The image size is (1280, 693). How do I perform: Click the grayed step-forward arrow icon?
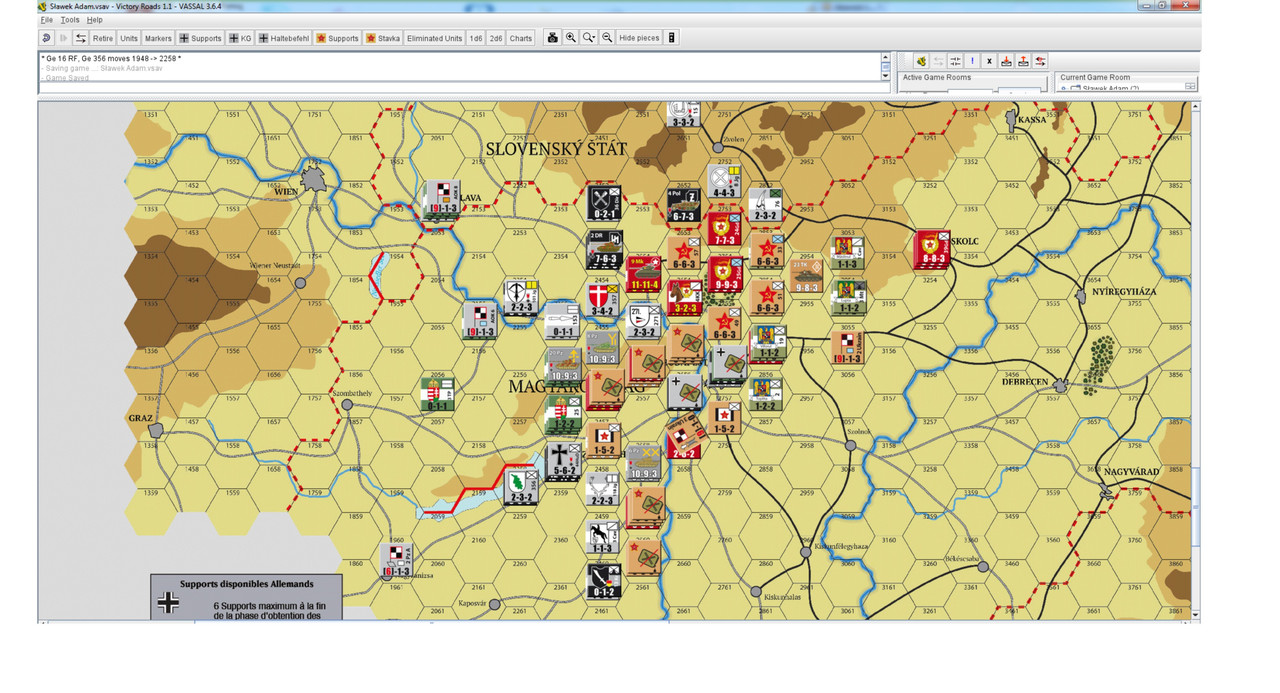pos(64,38)
